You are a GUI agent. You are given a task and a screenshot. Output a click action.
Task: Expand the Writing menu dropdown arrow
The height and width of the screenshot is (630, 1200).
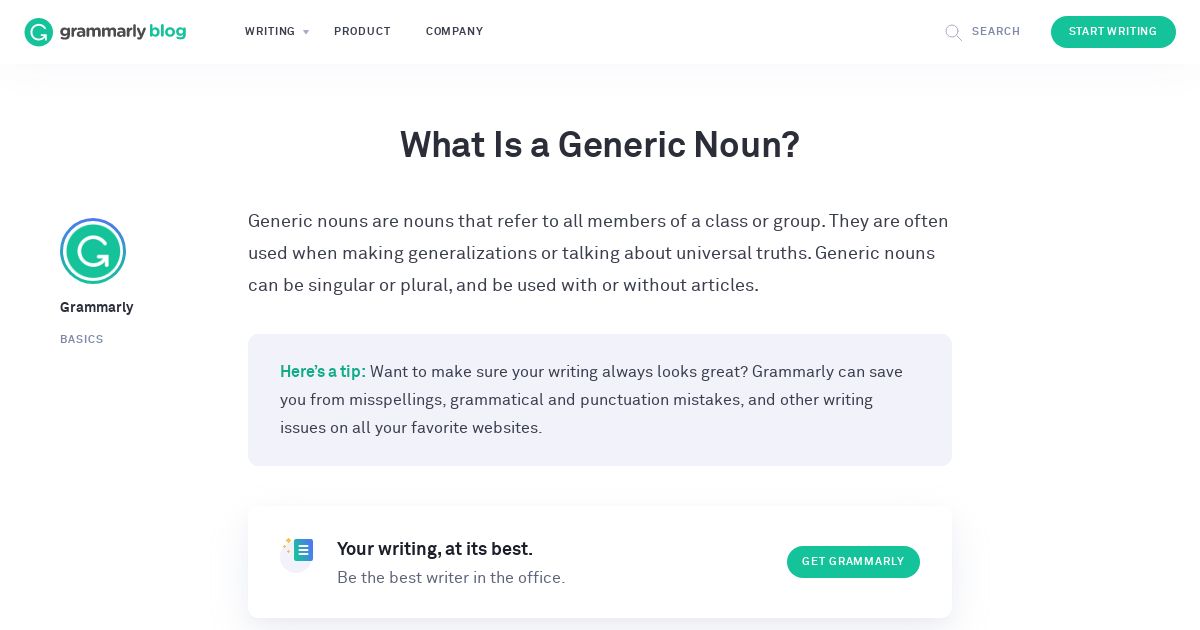(x=306, y=32)
